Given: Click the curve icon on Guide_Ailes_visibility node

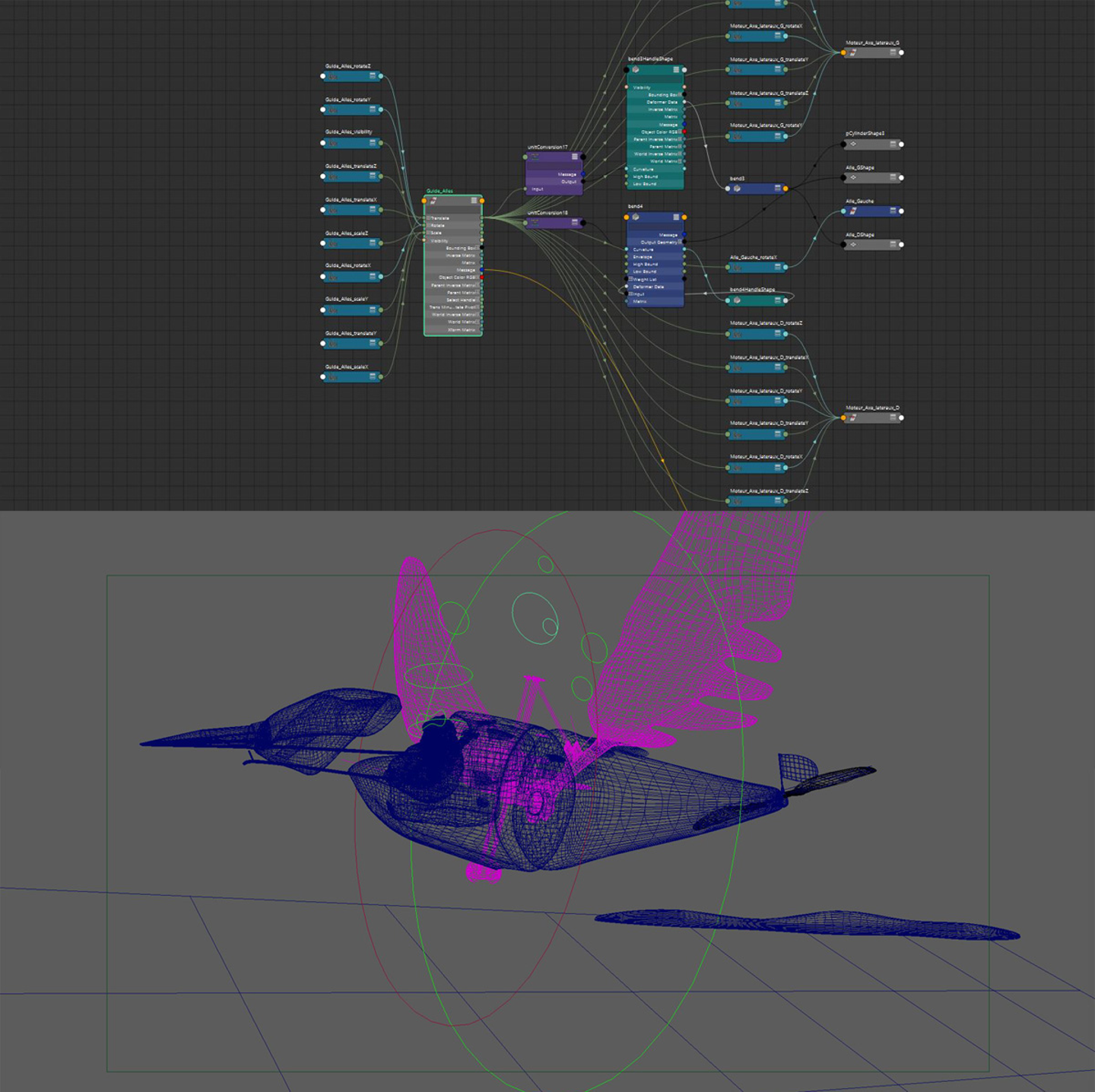Looking at the screenshot, I should (333, 143).
